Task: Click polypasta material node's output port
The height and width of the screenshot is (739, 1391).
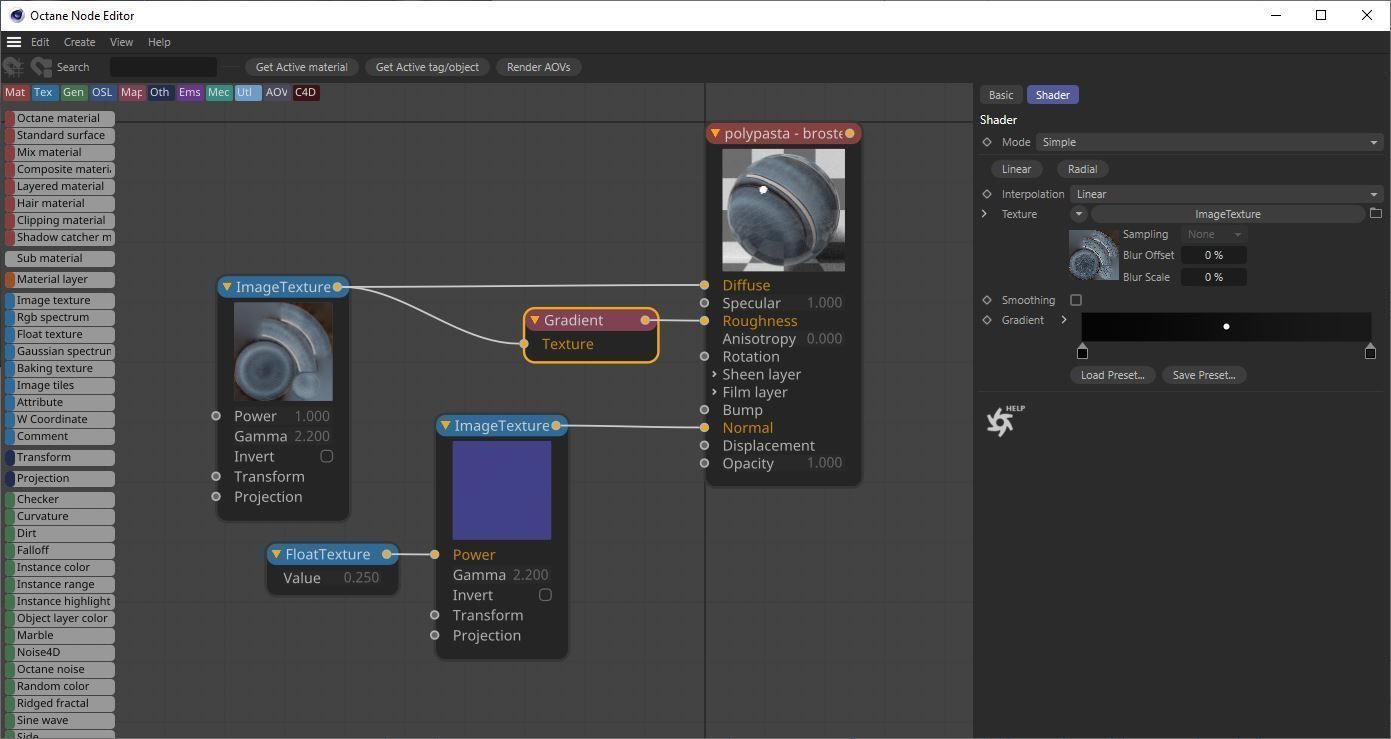Action: pyautogui.click(x=850, y=133)
